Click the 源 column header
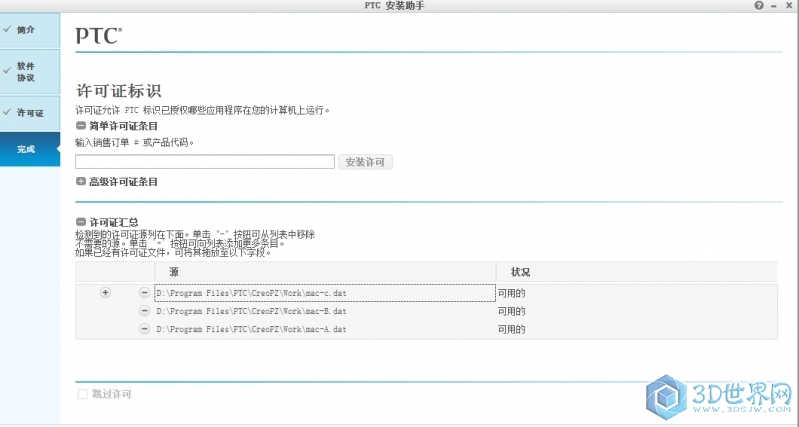 (x=325, y=272)
